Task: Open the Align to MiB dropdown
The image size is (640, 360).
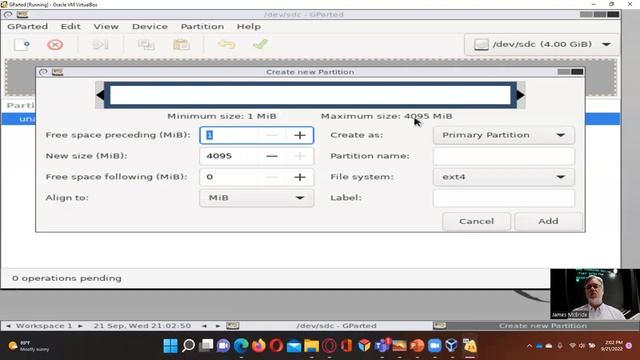Action: coord(257,198)
